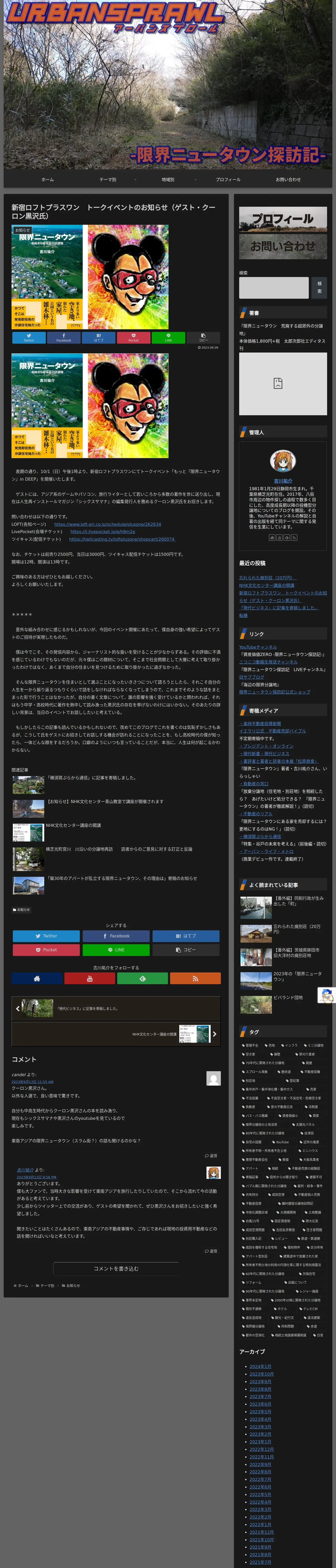Open プロフィール in the top navigation
The height and width of the screenshot is (1568, 336).
point(228,180)
